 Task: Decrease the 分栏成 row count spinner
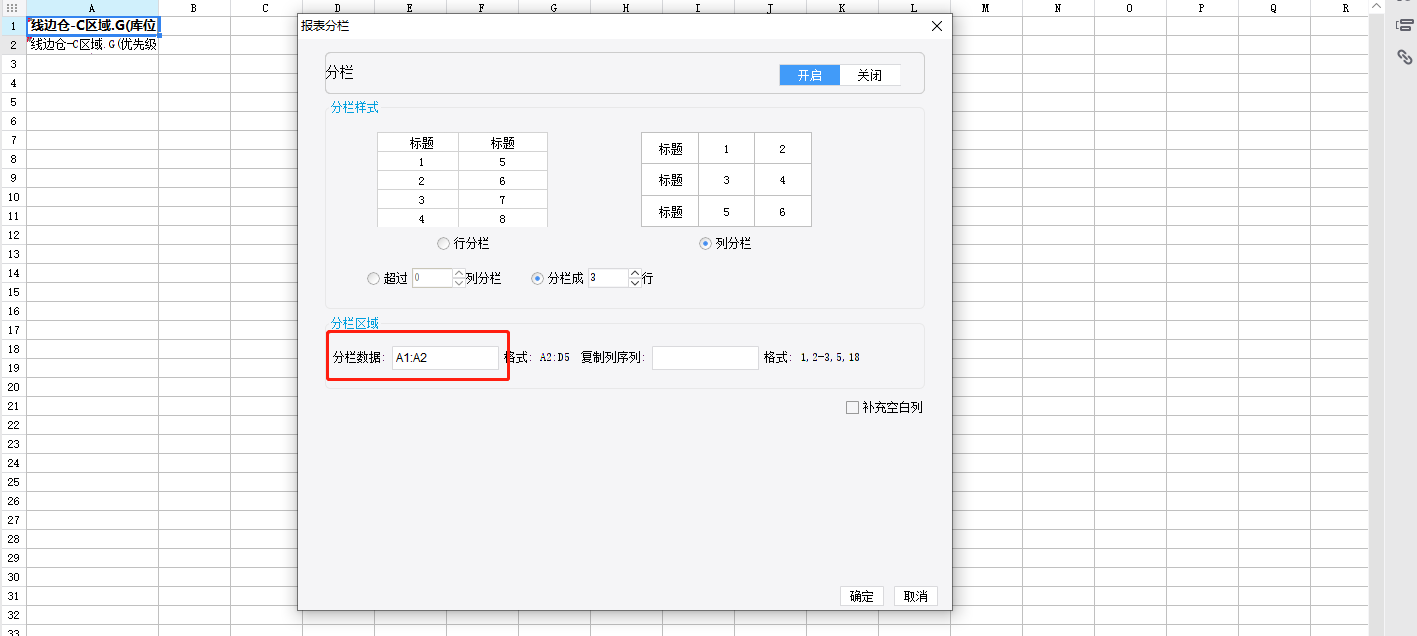pos(635,283)
